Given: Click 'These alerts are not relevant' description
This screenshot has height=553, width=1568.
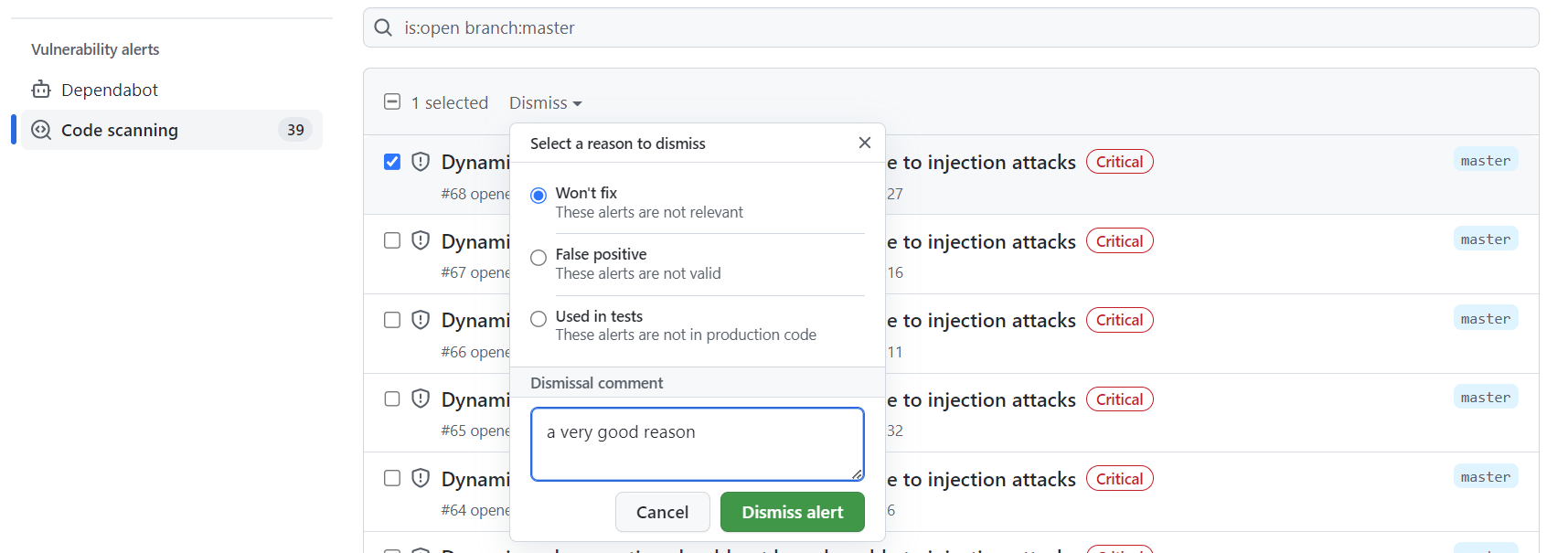Looking at the screenshot, I should tap(649, 212).
